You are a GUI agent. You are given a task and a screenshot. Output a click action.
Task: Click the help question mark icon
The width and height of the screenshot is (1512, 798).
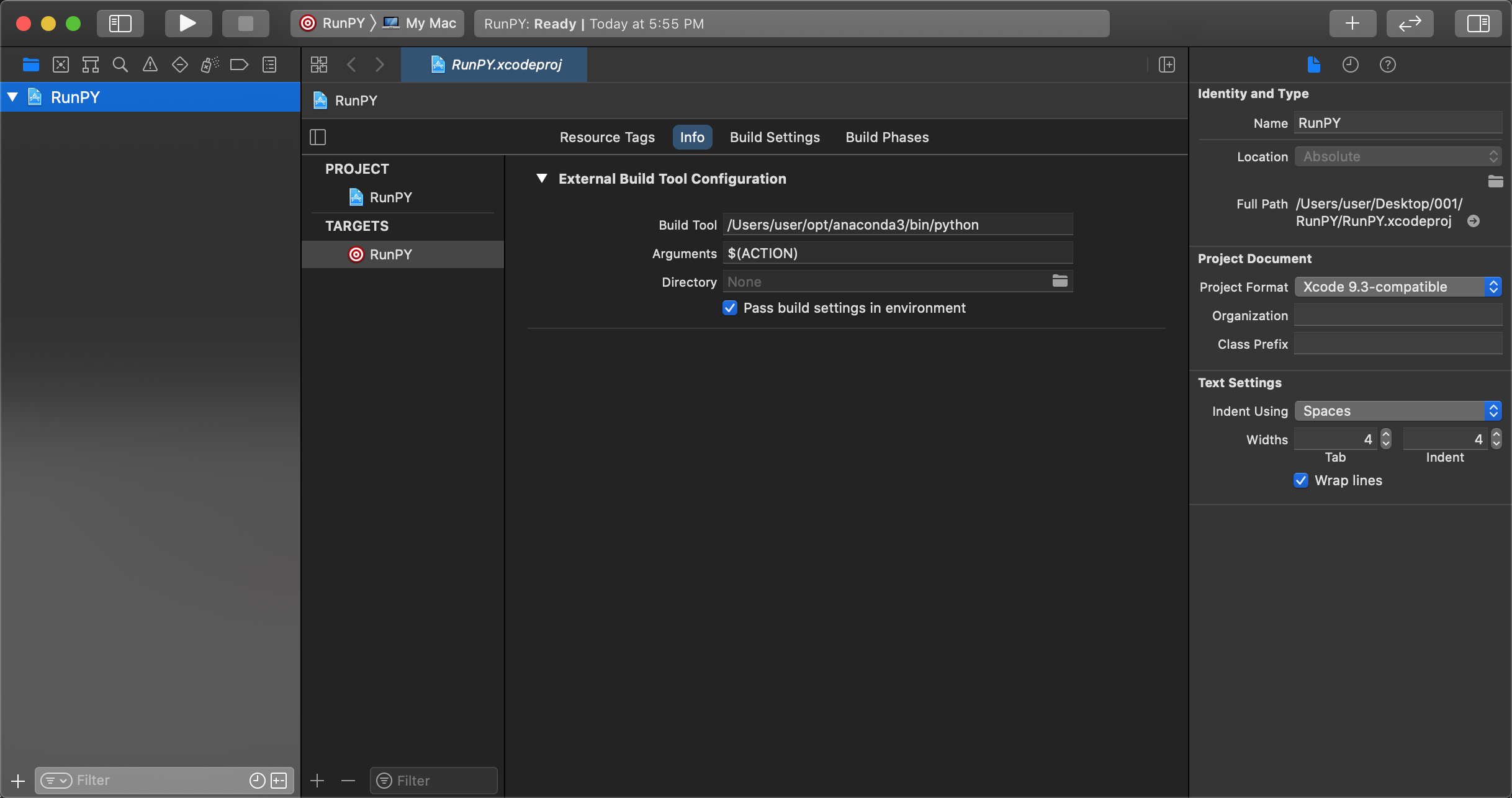click(1388, 64)
